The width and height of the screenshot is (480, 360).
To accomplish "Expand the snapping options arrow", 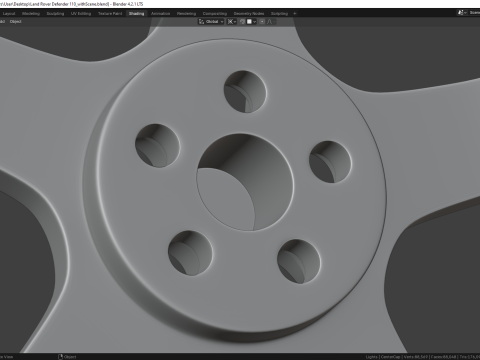I will point(254,22).
